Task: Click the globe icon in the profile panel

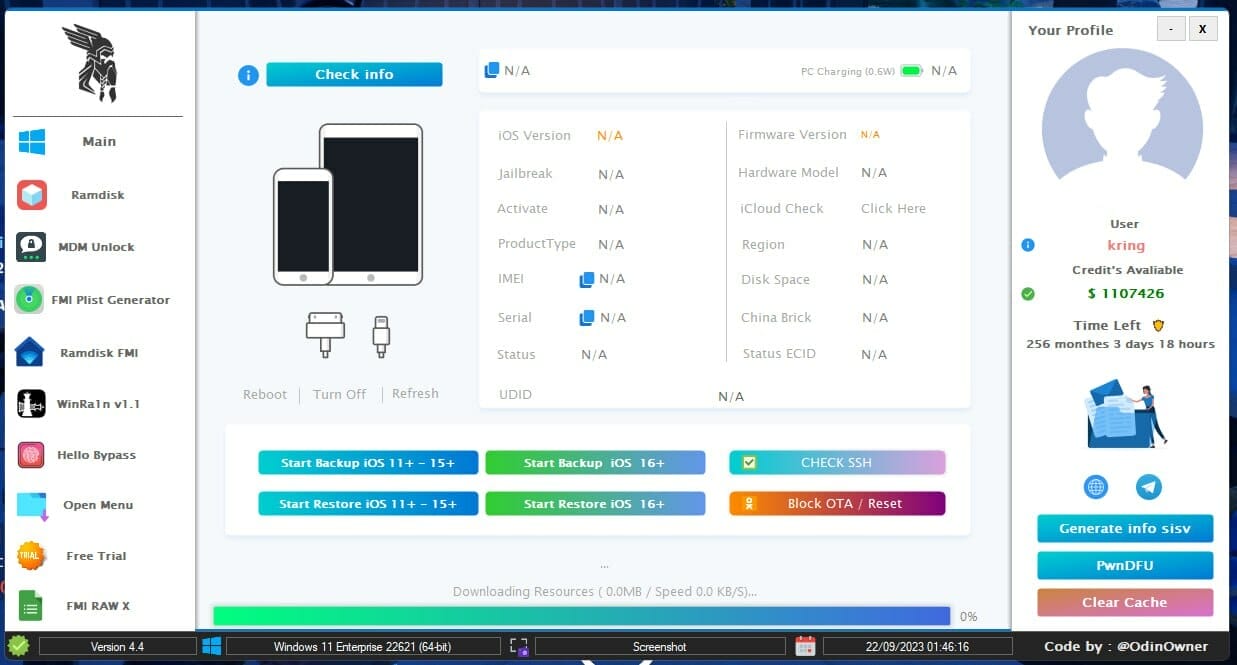Action: coord(1095,487)
